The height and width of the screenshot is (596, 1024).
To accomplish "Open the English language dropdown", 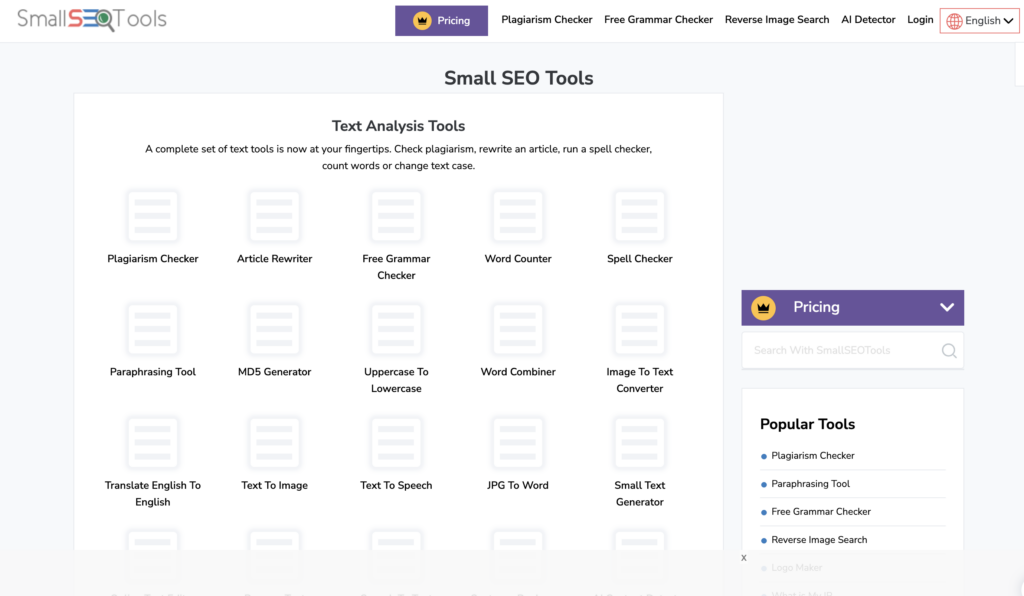I will point(979,21).
